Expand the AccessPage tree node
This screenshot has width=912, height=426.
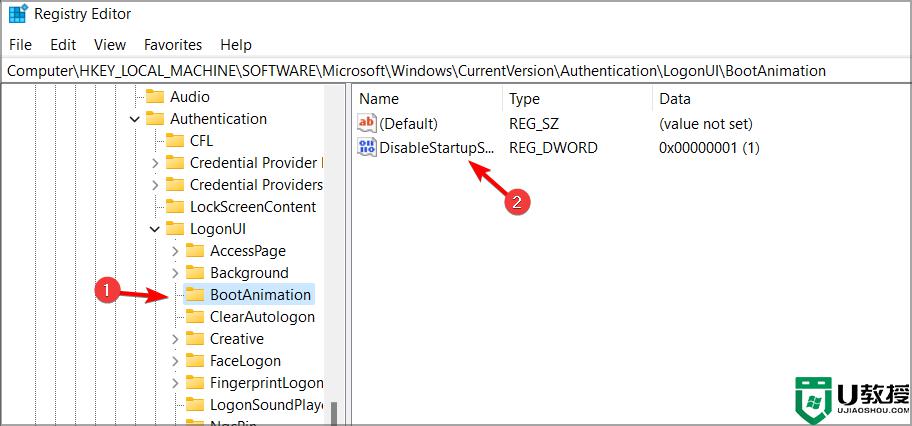[x=175, y=251]
